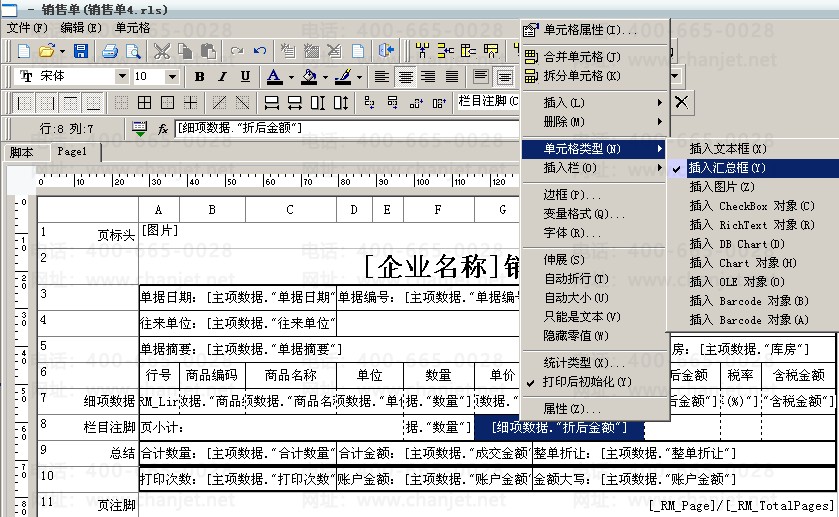Image resolution: width=839 pixels, height=517 pixels.
Task: Click the Undo arrow icon
Action: [260, 50]
